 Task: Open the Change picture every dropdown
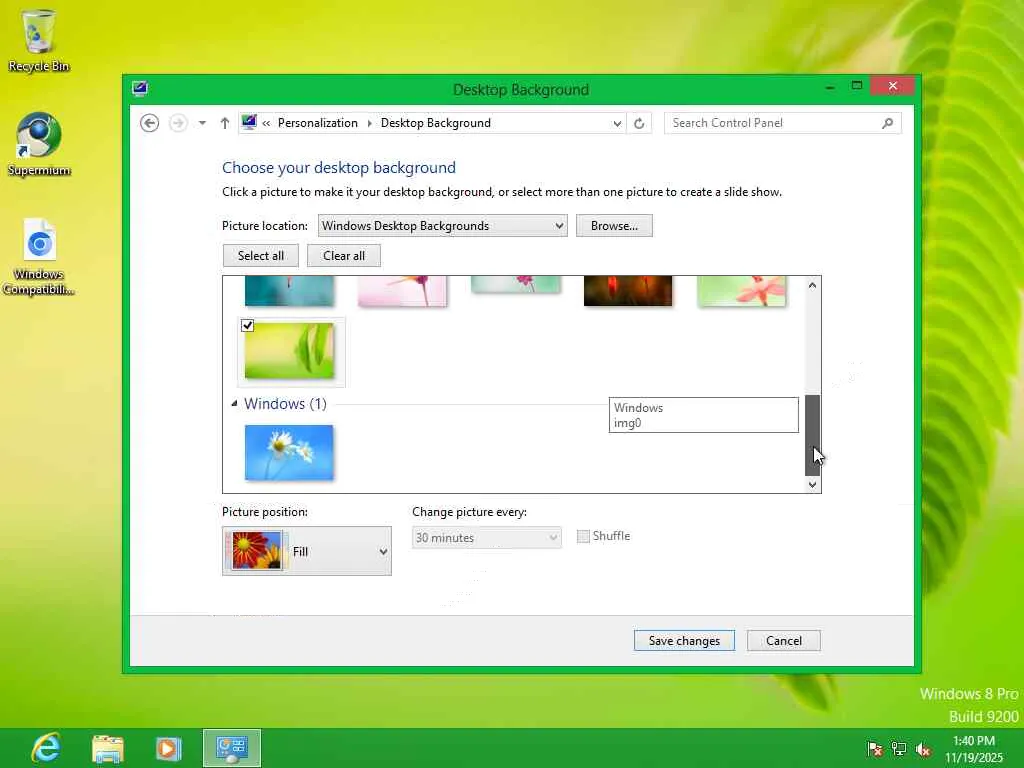tap(487, 537)
